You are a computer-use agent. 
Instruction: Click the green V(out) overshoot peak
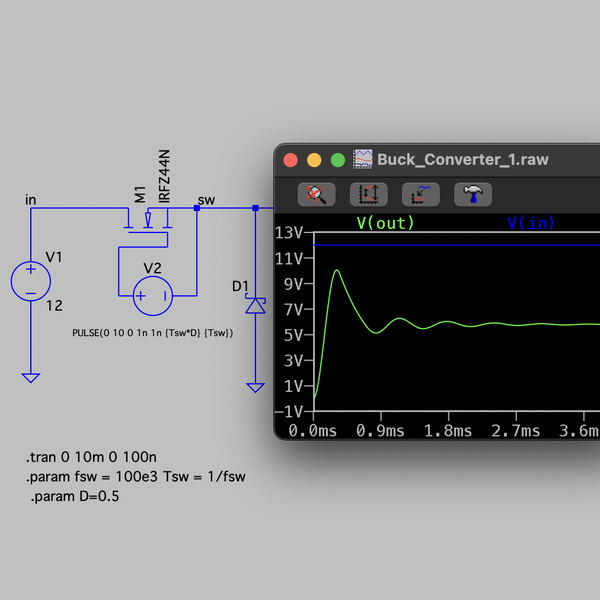pyautogui.click(x=337, y=271)
